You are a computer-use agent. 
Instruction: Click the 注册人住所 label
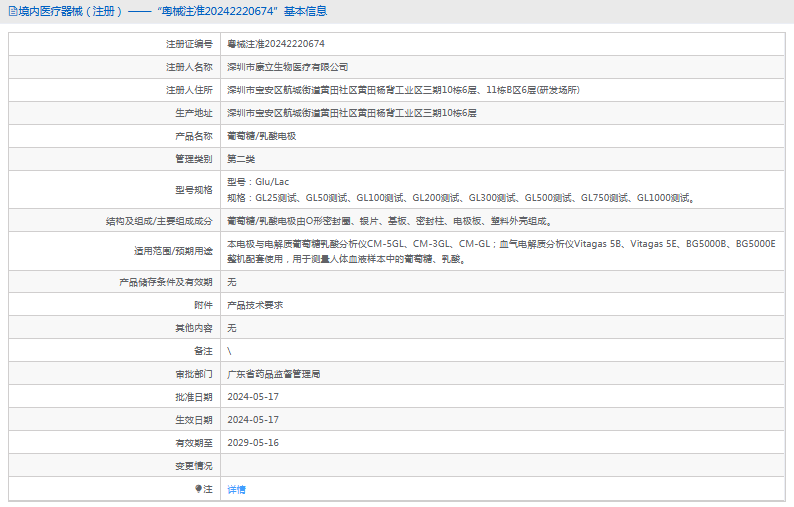(189, 90)
